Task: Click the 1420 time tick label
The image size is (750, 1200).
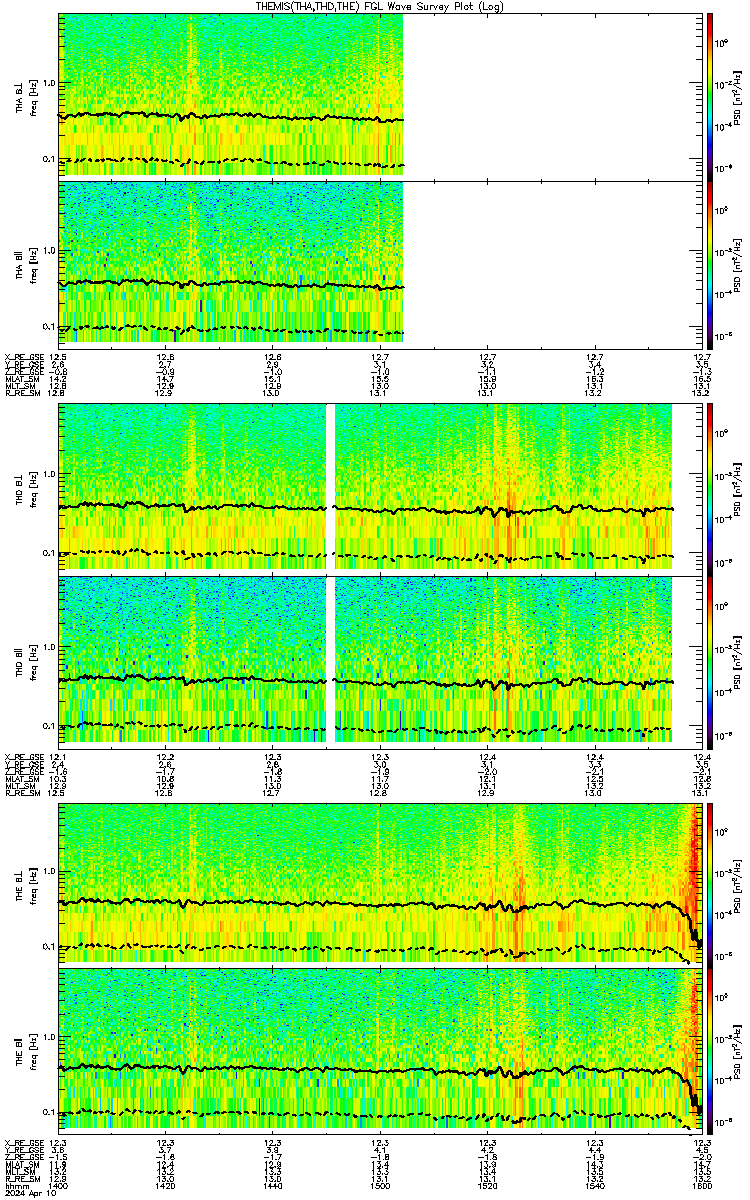Action: (x=165, y=1186)
